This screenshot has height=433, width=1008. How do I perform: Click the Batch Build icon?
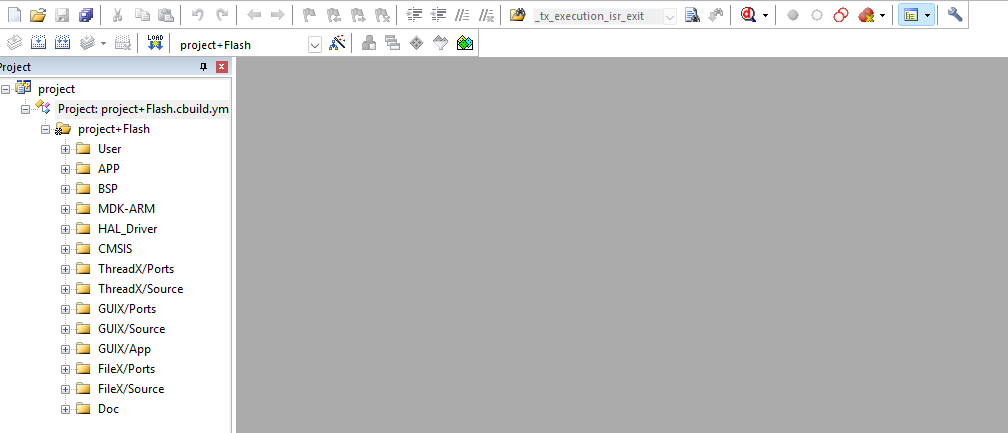(x=87, y=44)
